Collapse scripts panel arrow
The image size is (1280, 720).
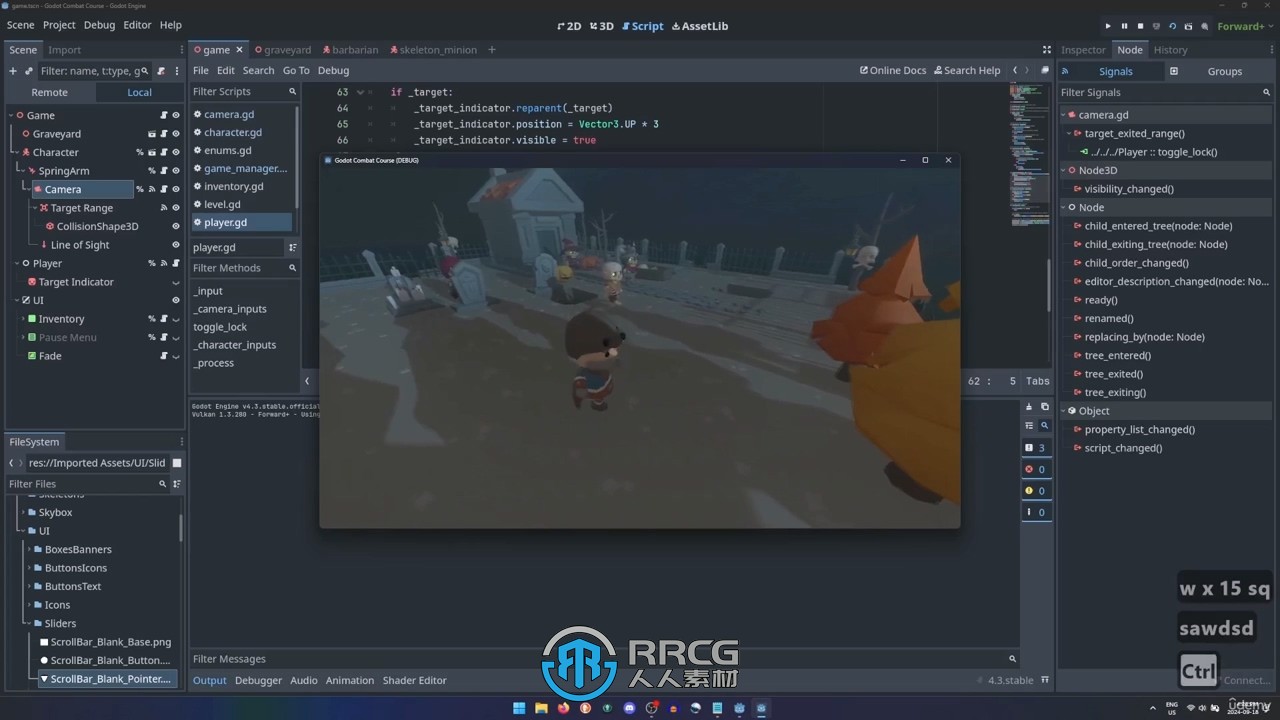click(x=307, y=381)
